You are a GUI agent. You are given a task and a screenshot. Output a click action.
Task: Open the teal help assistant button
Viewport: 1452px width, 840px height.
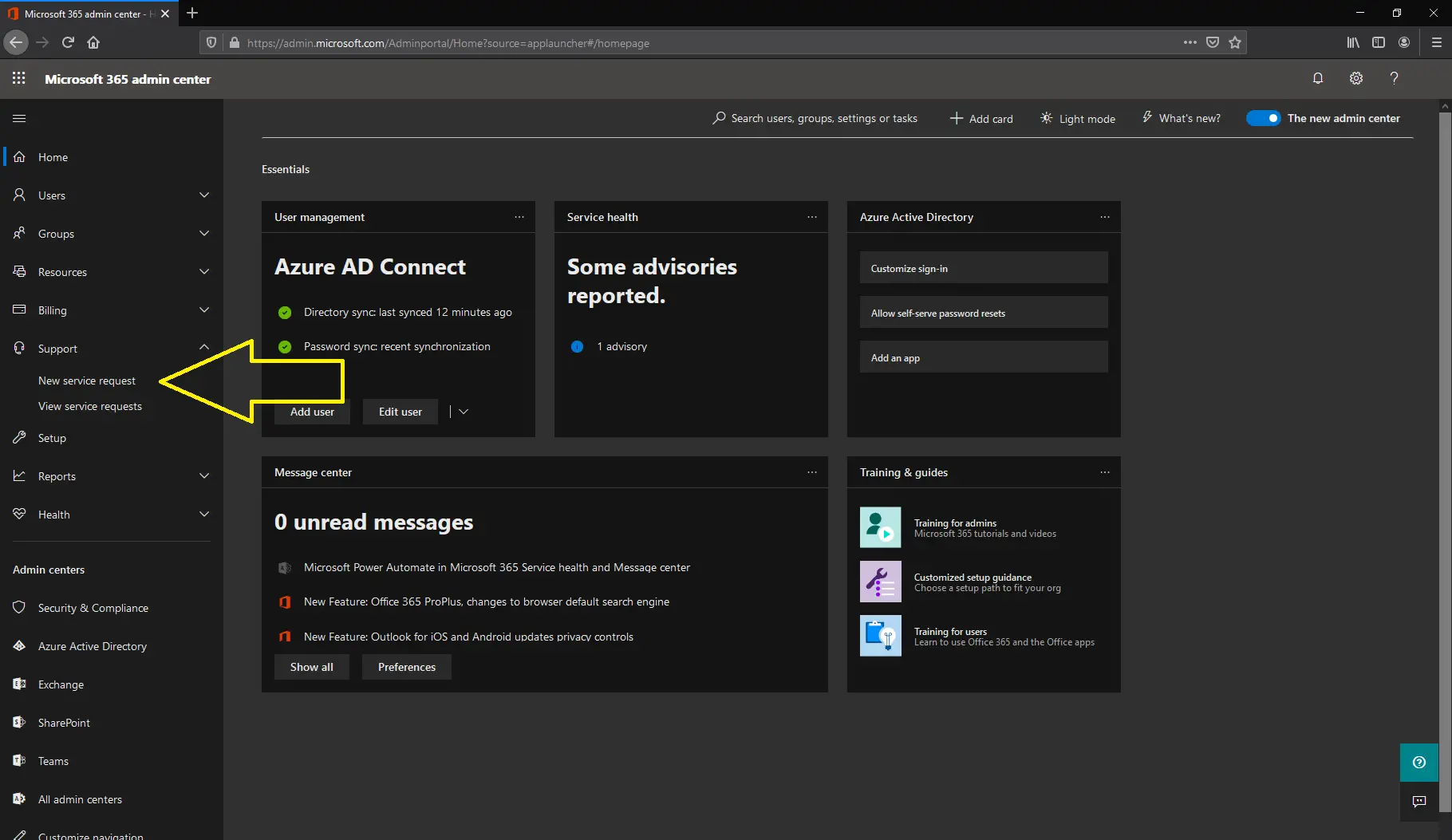[1419, 763]
